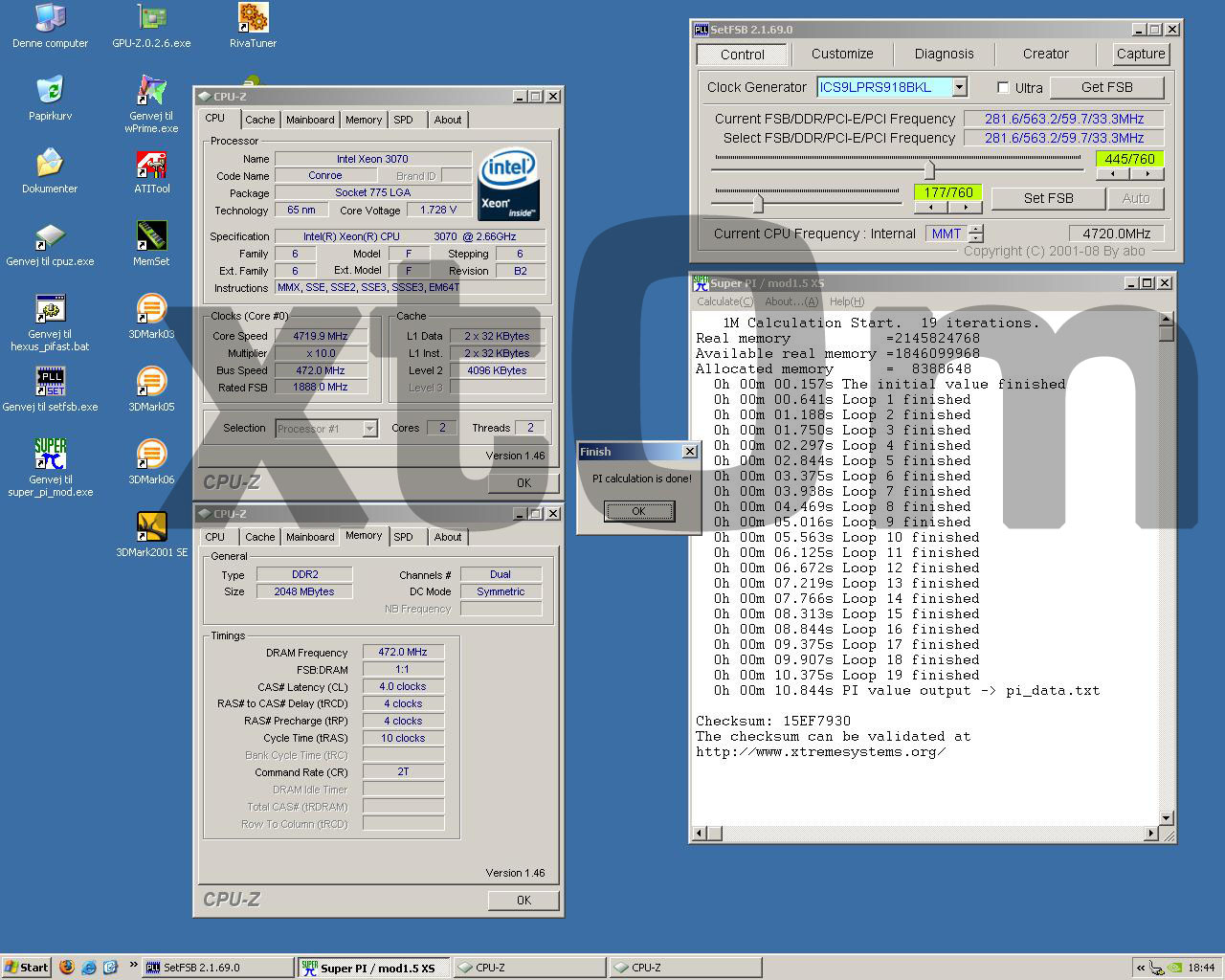Click OK in Finish dialog

[x=639, y=511]
